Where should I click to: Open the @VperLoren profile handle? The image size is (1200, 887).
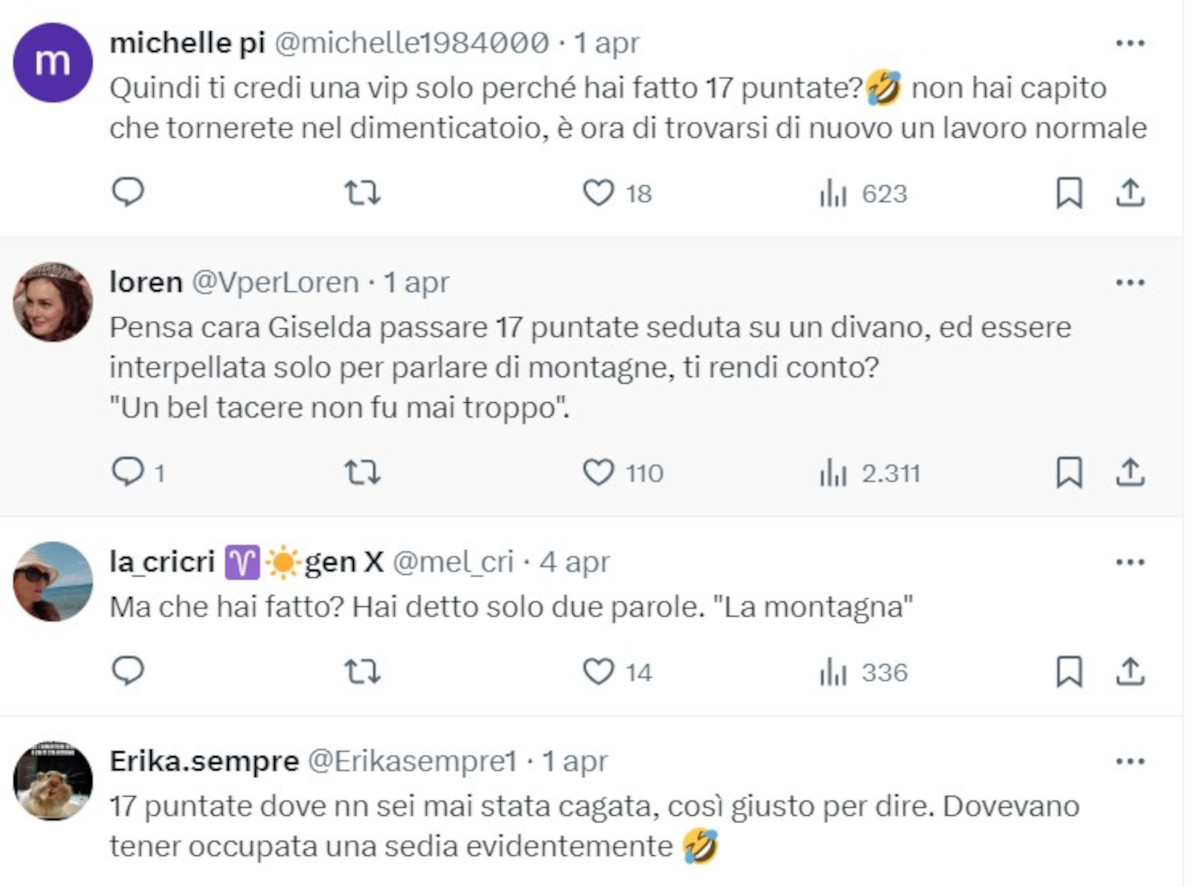coord(275,283)
